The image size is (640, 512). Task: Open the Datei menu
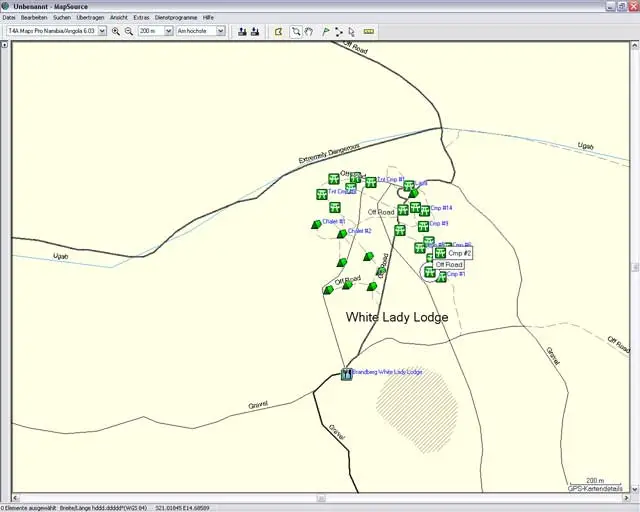[9, 18]
